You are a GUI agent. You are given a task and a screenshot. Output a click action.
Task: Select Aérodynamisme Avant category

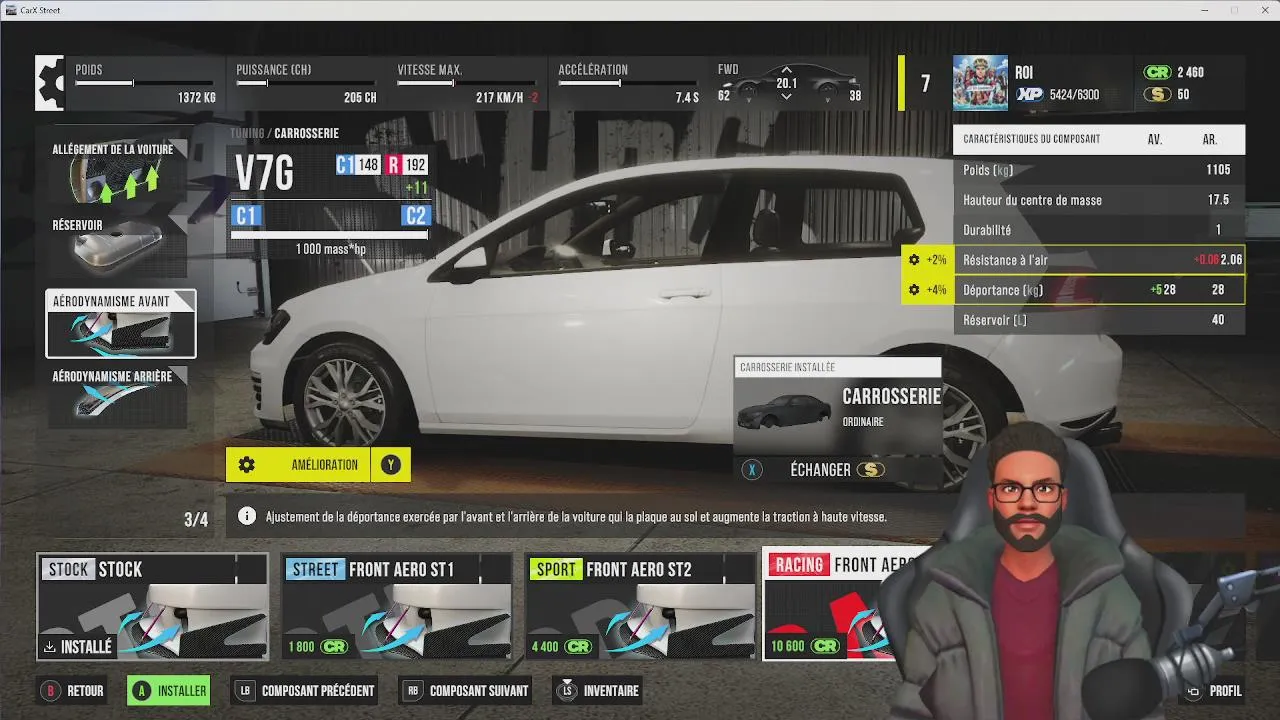click(x=121, y=324)
